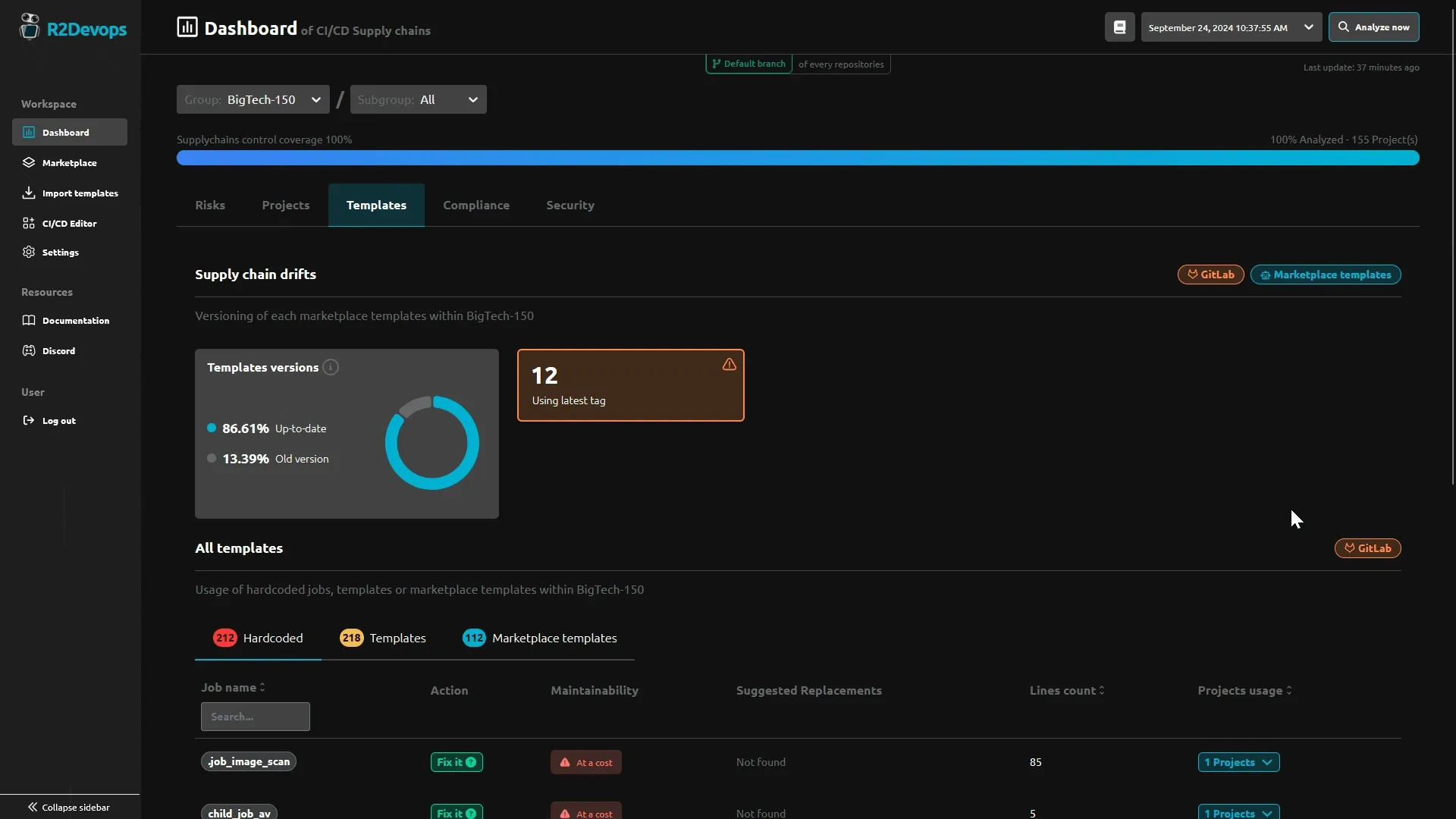The image size is (1456, 819).
Task: Open the Group BigTech-150 dropdown
Action: point(253,99)
